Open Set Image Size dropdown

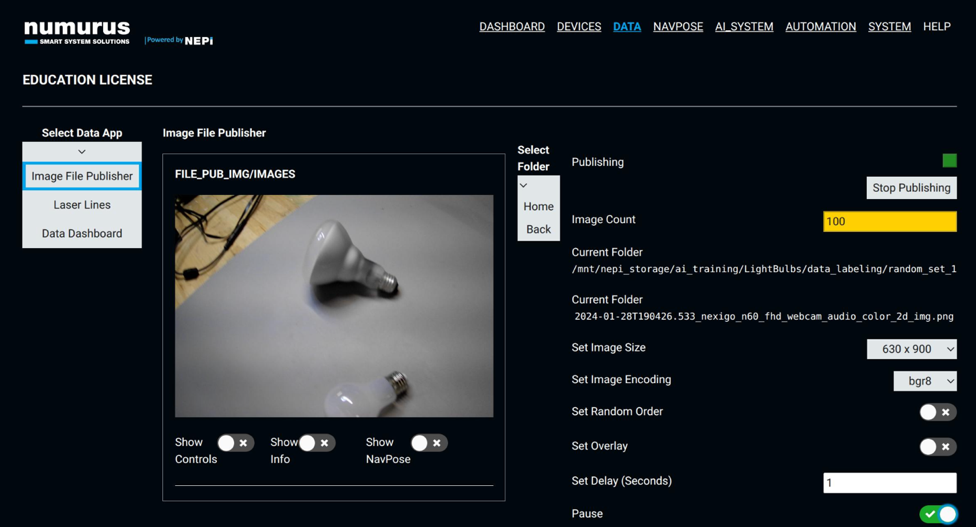click(911, 349)
